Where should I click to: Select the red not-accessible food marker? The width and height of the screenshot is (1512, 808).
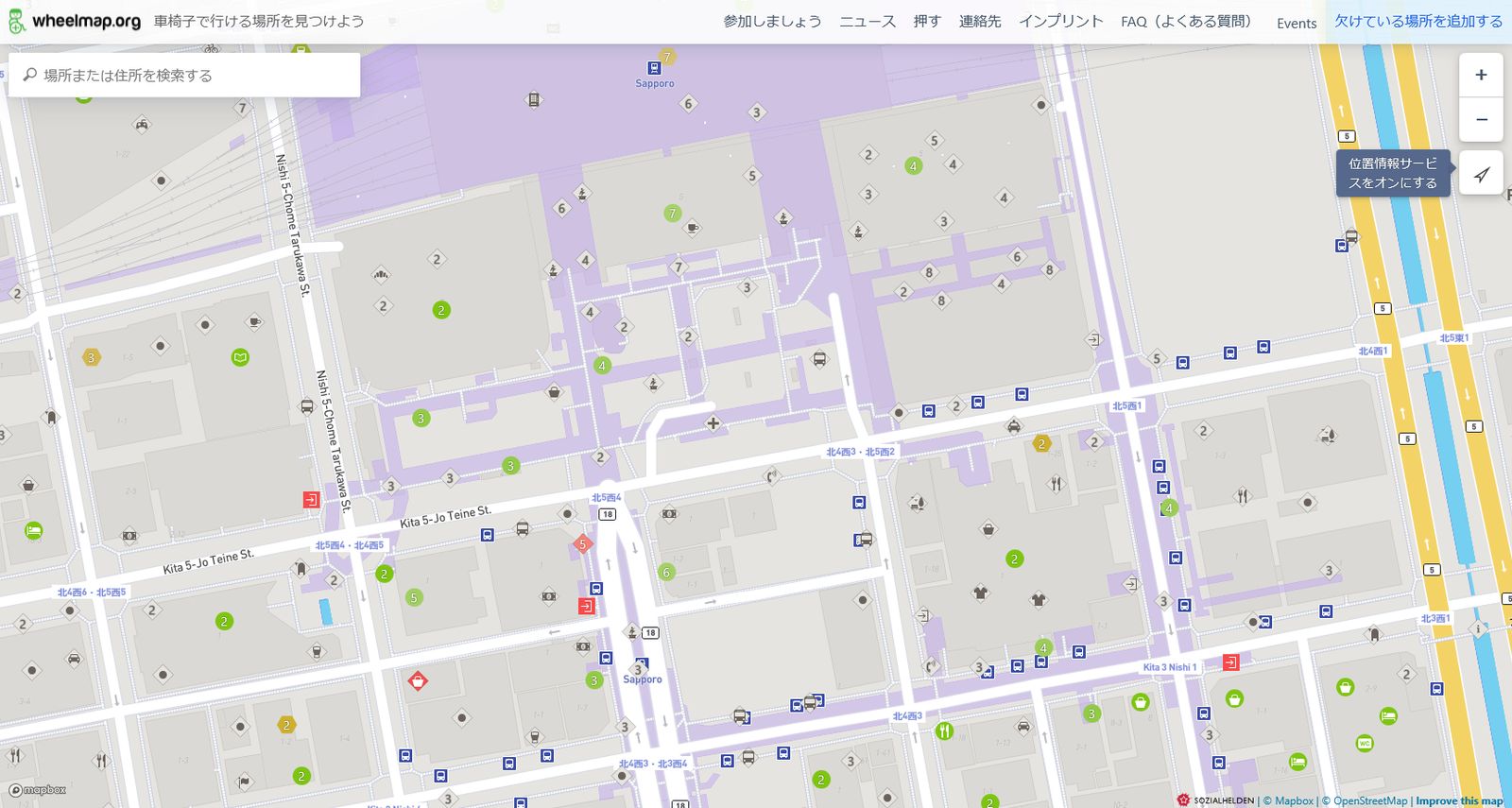click(417, 680)
